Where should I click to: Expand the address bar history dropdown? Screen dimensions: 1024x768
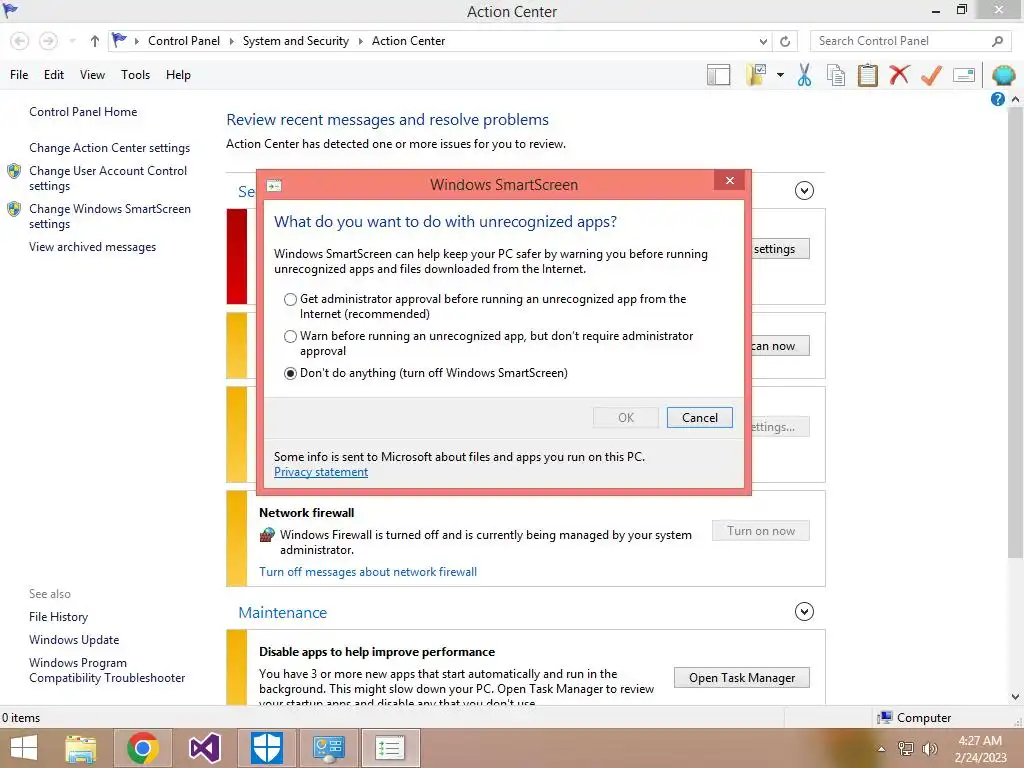pyautogui.click(x=763, y=41)
